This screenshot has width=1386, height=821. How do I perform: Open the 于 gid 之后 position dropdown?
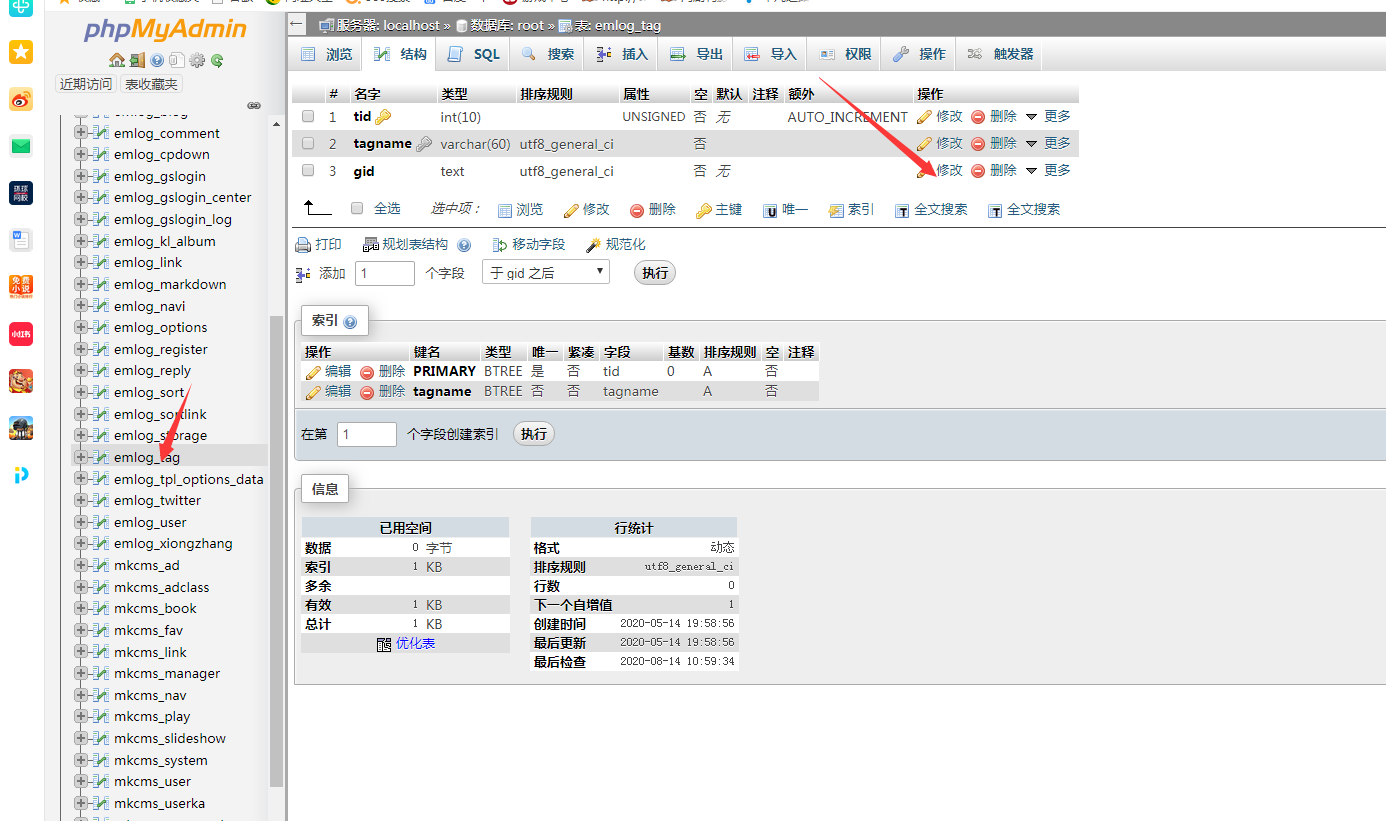coord(545,272)
